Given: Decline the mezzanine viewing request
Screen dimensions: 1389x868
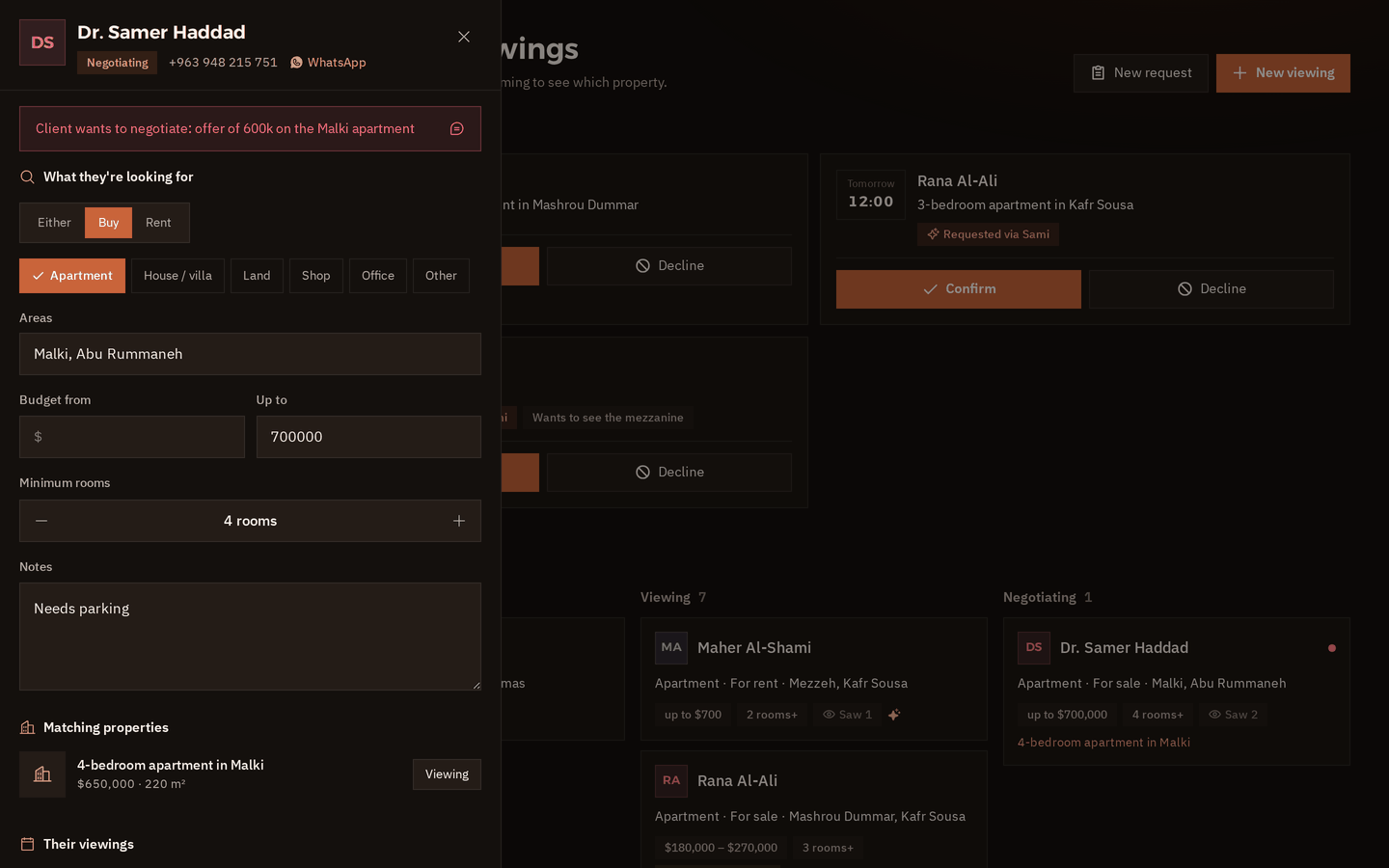Looking at the screenshot, I should (669, 473).
